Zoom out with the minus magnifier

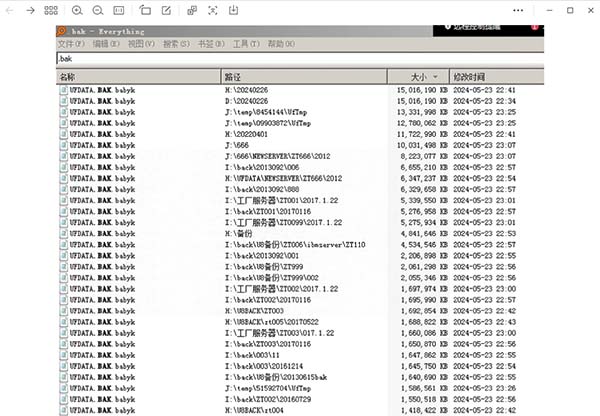(x=98, y=10)
